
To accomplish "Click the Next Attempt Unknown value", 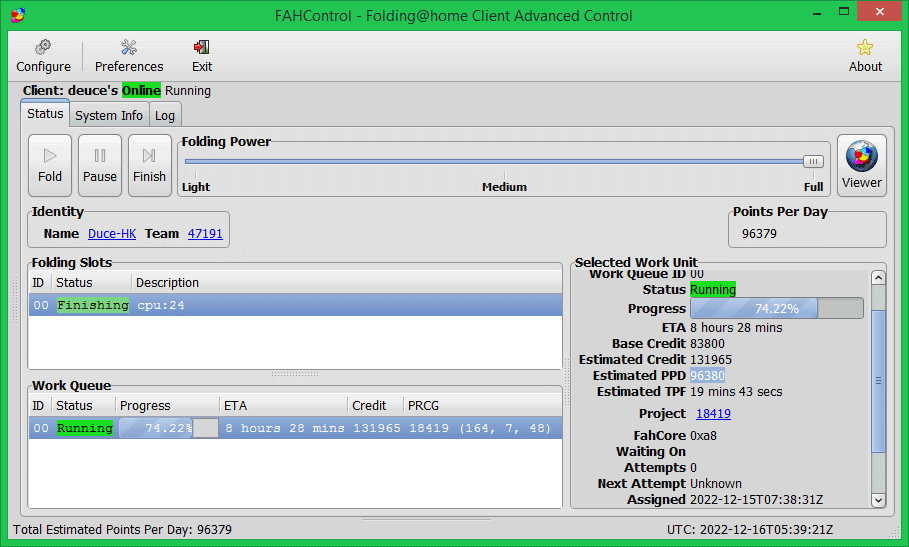I will coord(716,484).
